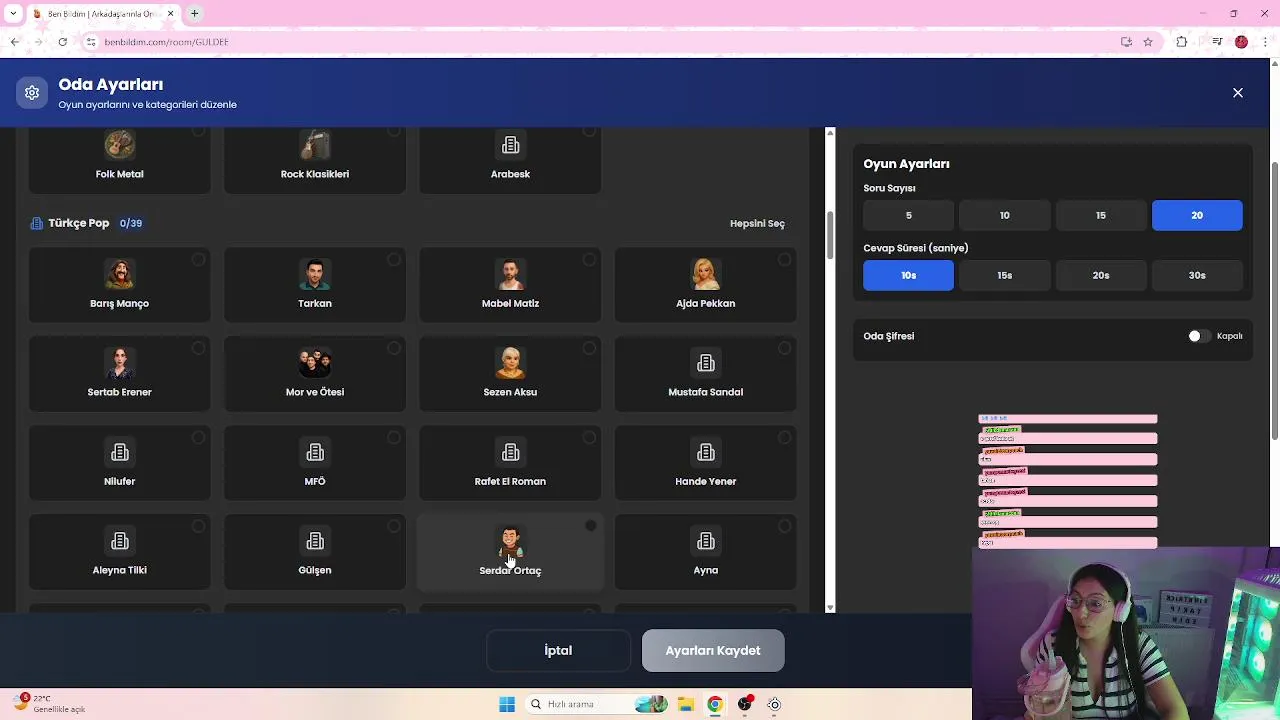Choose the Ayna category icon
The image size is (1280, 720).
(x=706, y=541)
